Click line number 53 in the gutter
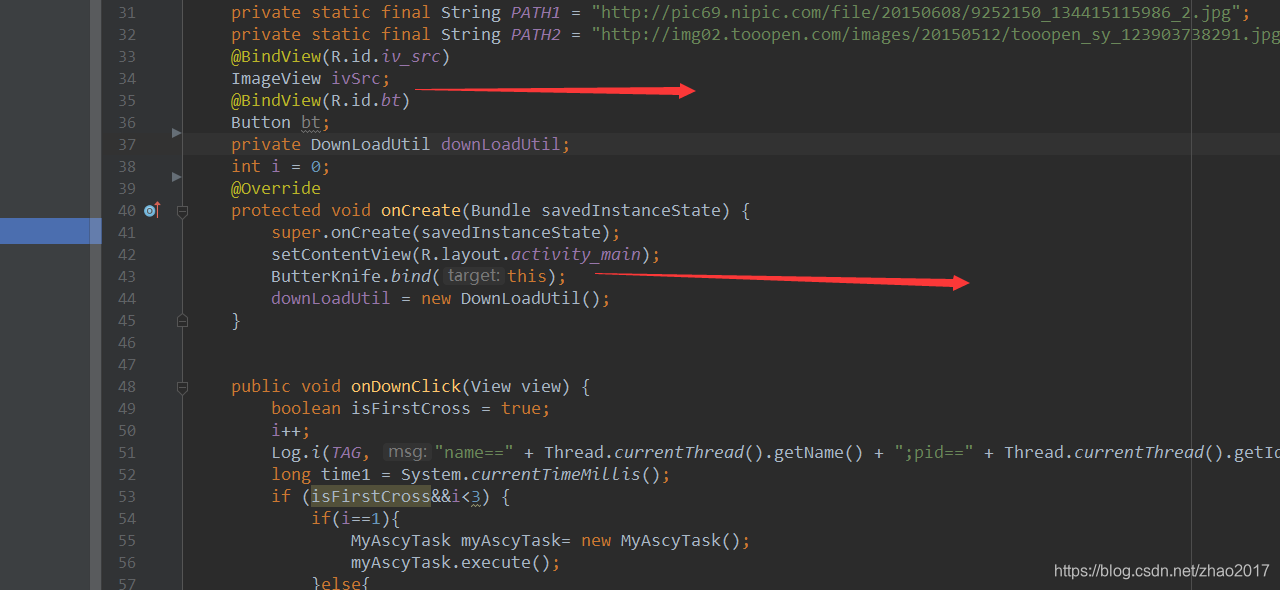1280x590 pixels. click(126, 496)
